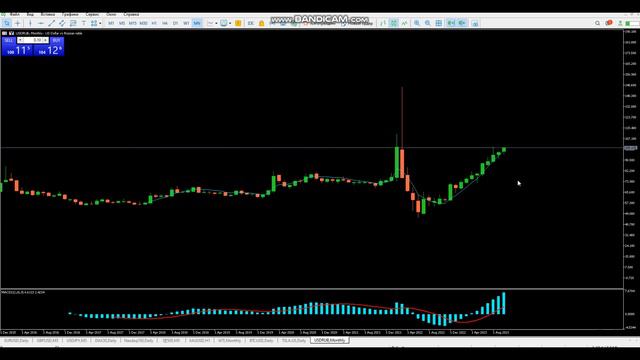The image size is (640, 360).
Task: Expand the objects tool dropdown arrow
Action: coord(100,23)
